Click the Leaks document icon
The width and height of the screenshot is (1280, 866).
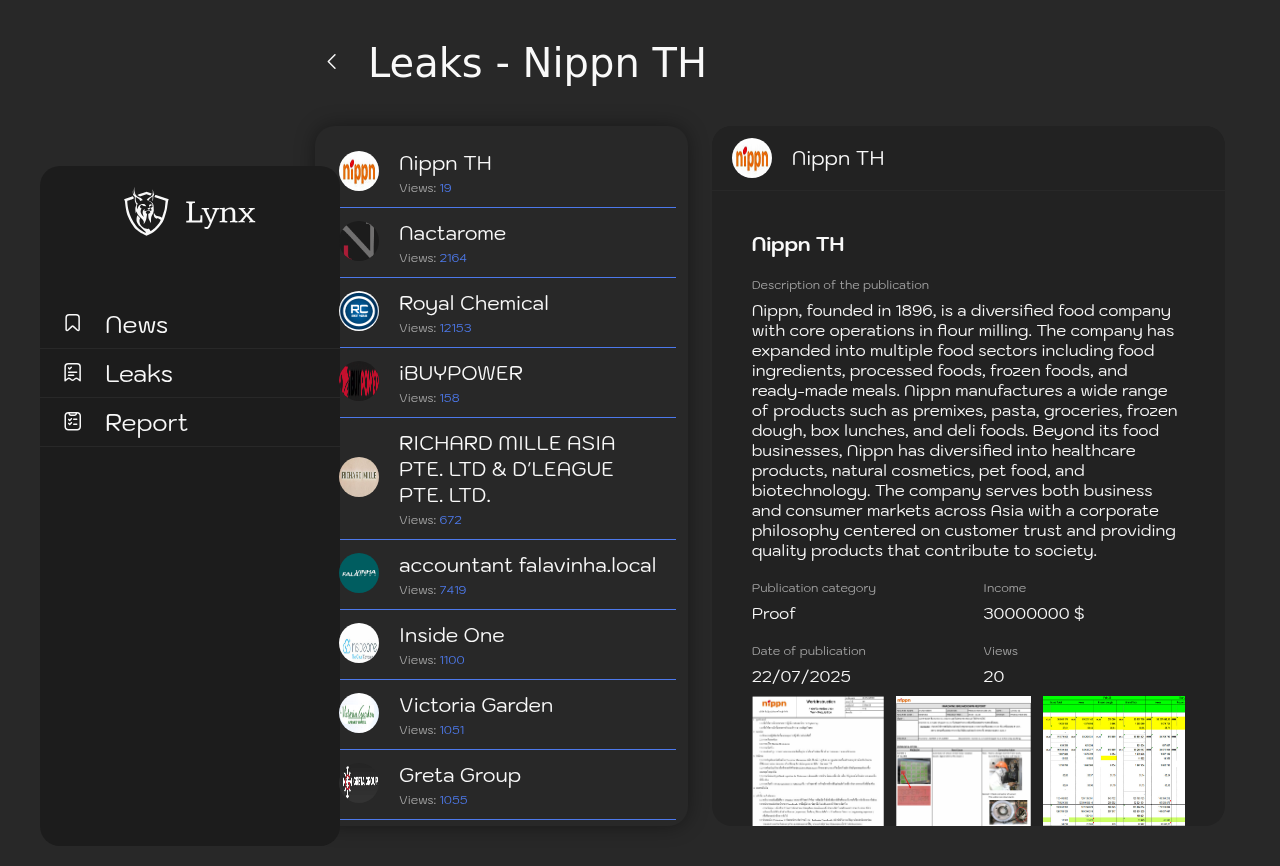coord(73,372)
